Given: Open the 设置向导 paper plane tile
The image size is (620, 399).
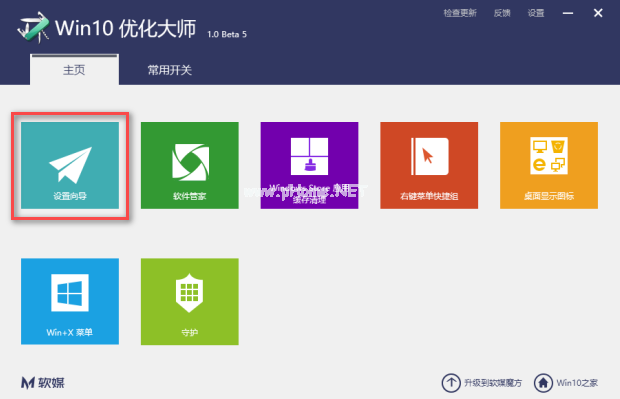Looking at the screenshot, I should (x=70, y=165).
